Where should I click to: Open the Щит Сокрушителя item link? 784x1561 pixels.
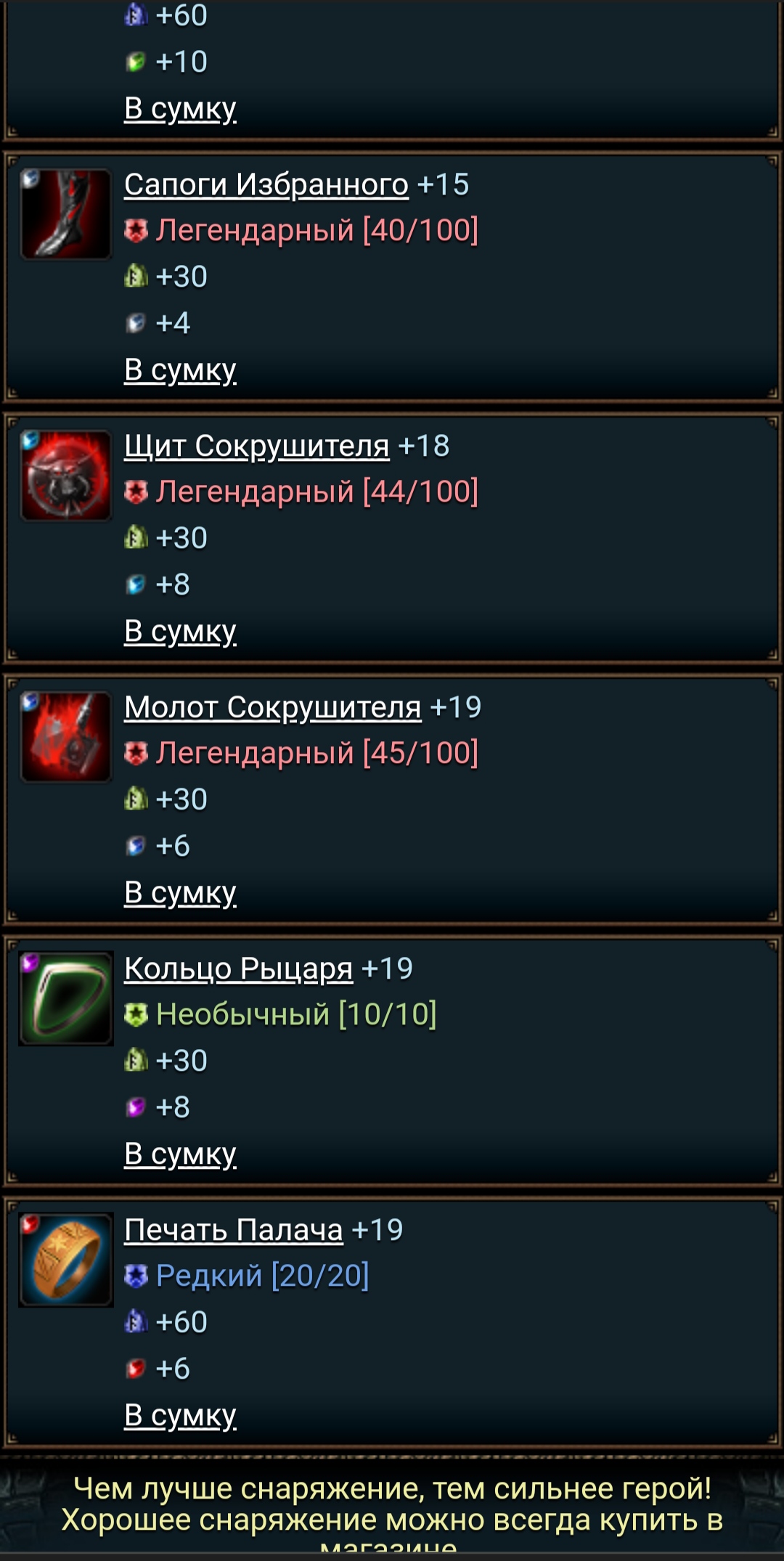pyautogui.click(x=257, y=446)
